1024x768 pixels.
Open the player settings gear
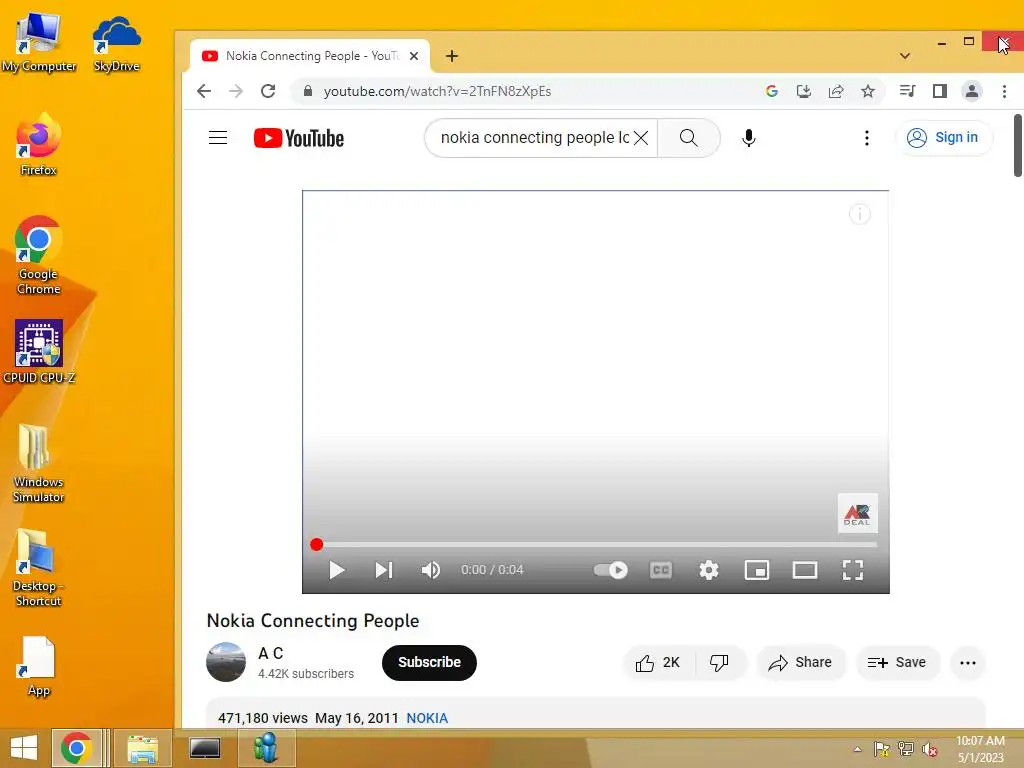pyautogui.click(x=709, y=570)
